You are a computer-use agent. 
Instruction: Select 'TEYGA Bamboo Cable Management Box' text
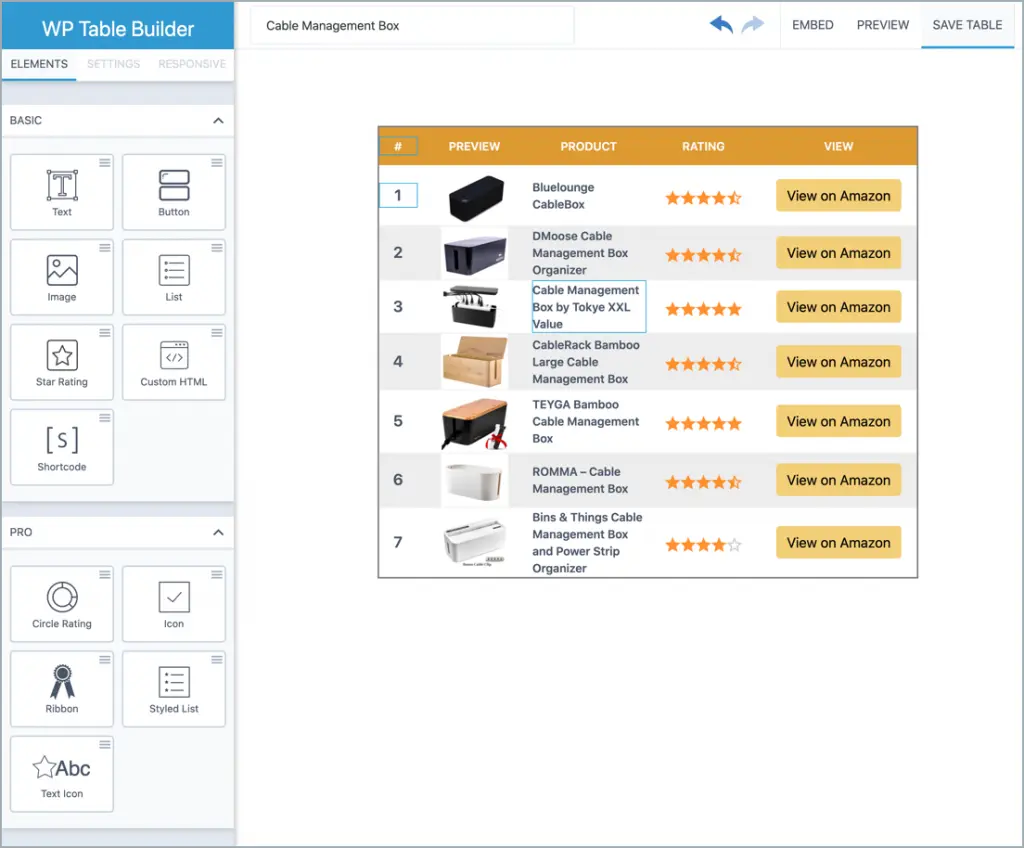586,421
